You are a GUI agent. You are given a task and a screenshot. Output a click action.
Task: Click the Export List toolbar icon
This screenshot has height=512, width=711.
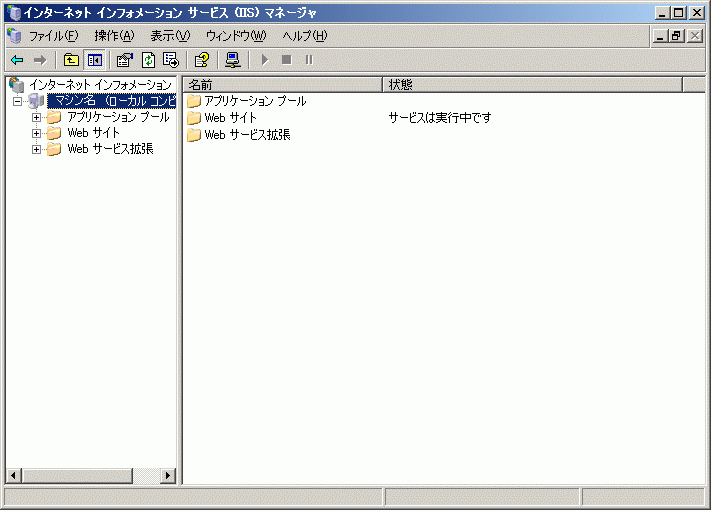coord(171,60)
